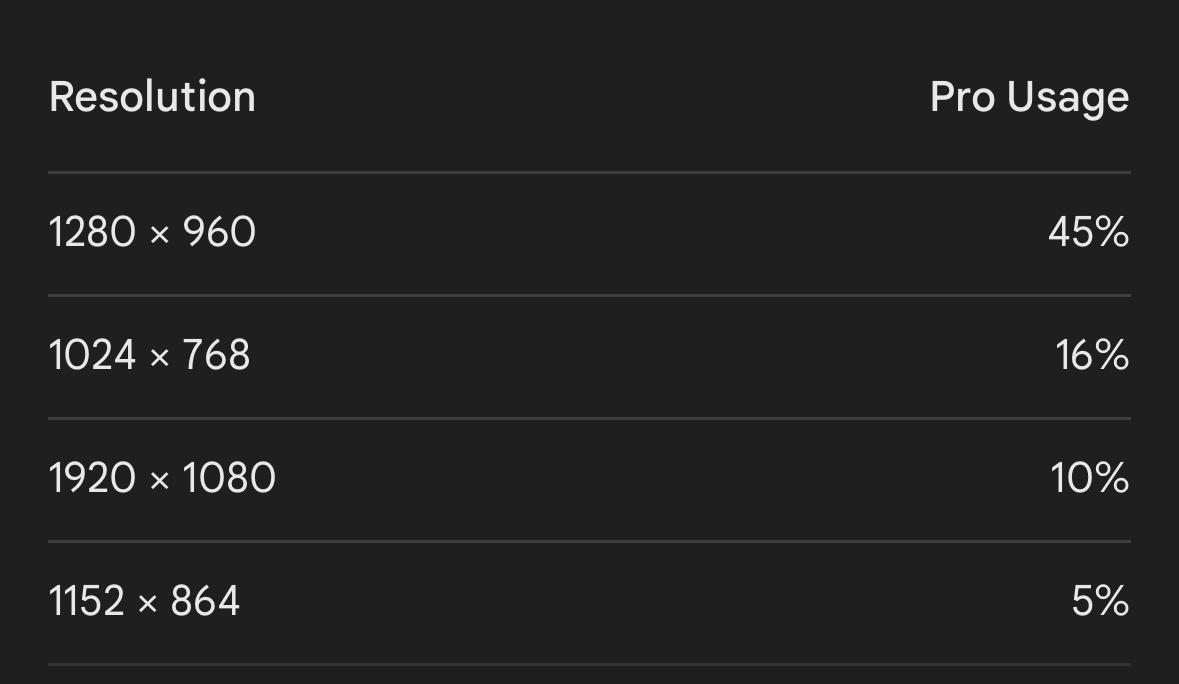The height and width of the screenshot is (684, 1179).
Task: Click the 1920 width number
Action: click(x=92, y=478)
